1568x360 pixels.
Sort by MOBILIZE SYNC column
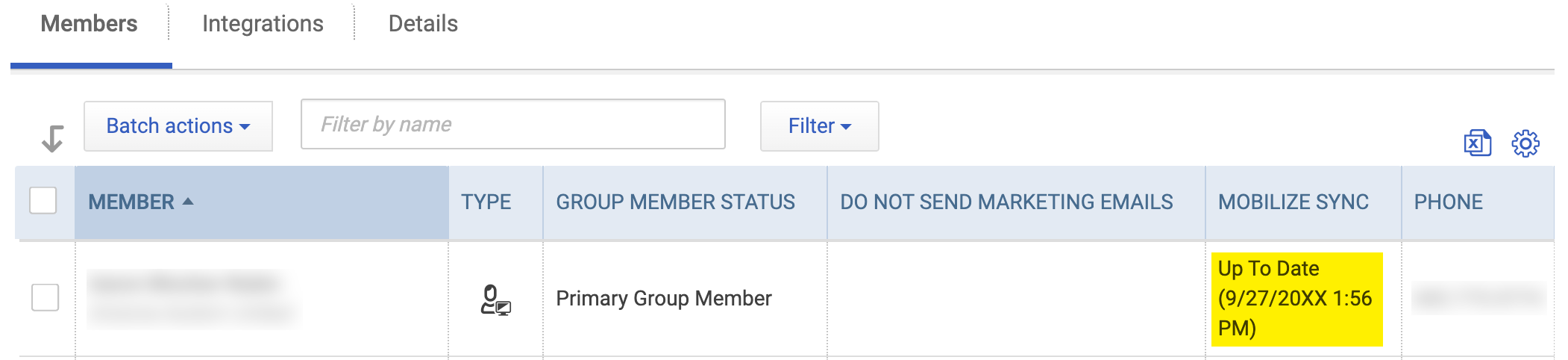pyautogui.click(x=1293, y=202)
